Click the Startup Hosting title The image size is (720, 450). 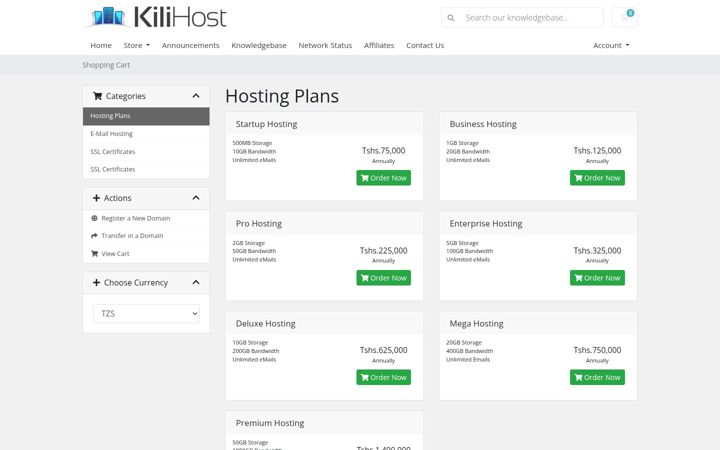[x=266, y=124]
